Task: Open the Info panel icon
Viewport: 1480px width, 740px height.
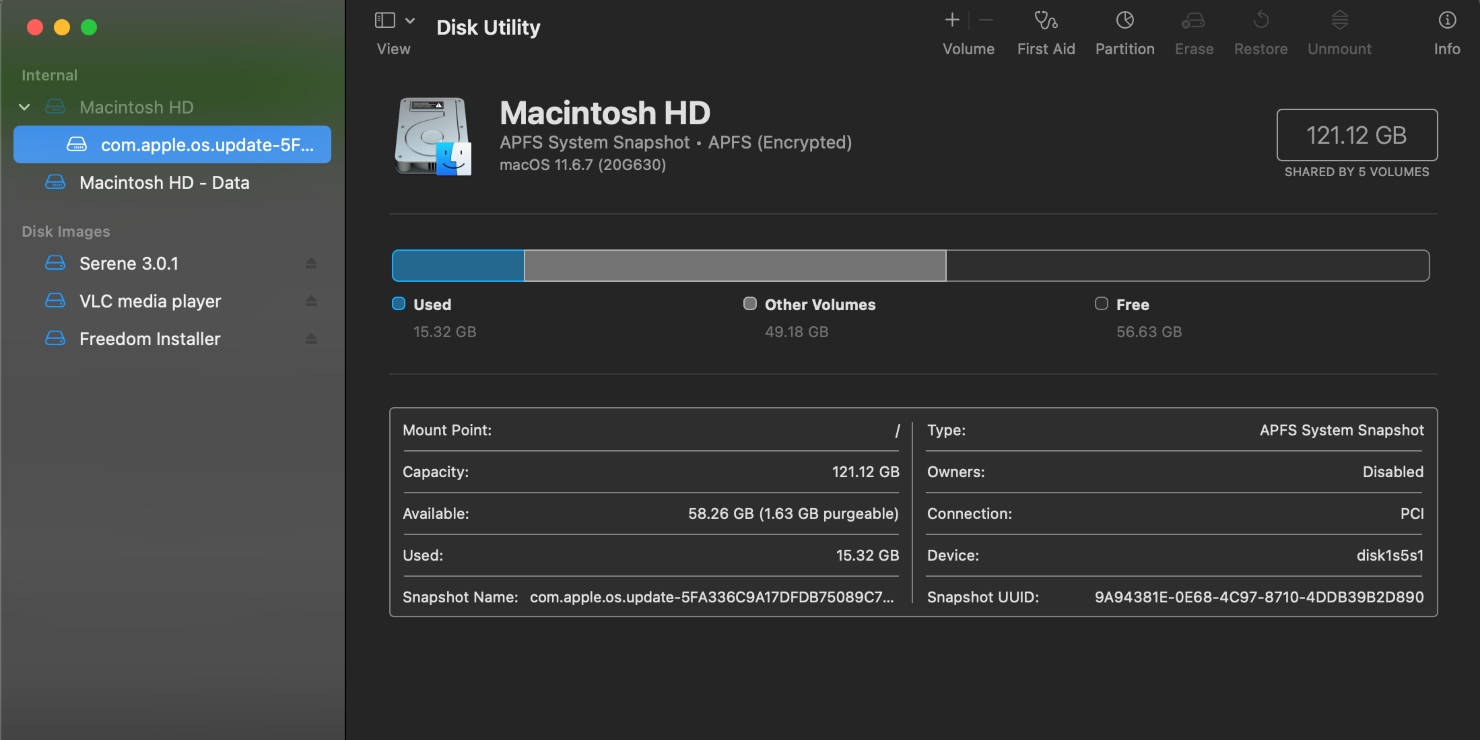Action: pos(1447,20)
